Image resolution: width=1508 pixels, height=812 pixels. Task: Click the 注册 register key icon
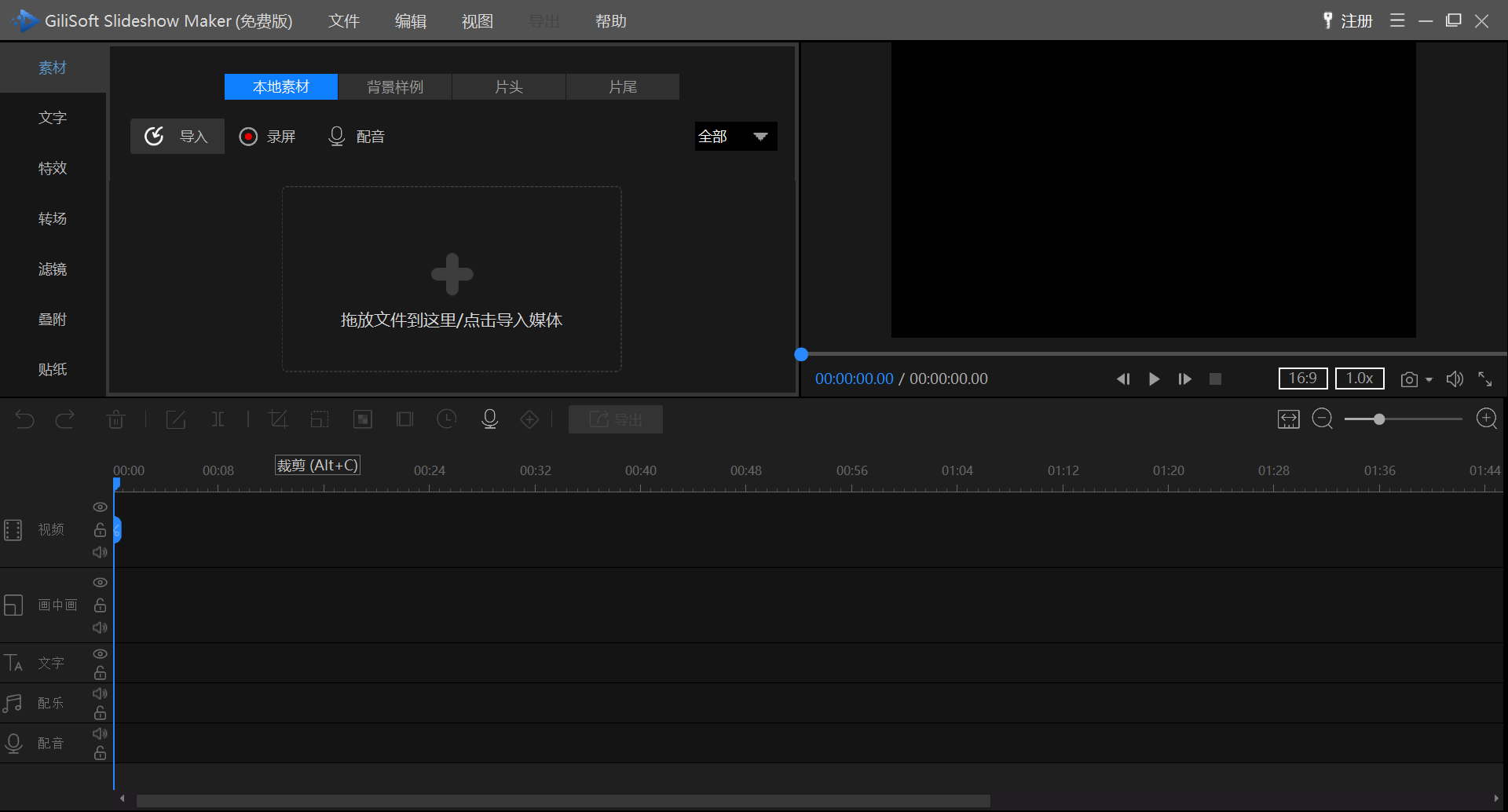point(1348,21)
